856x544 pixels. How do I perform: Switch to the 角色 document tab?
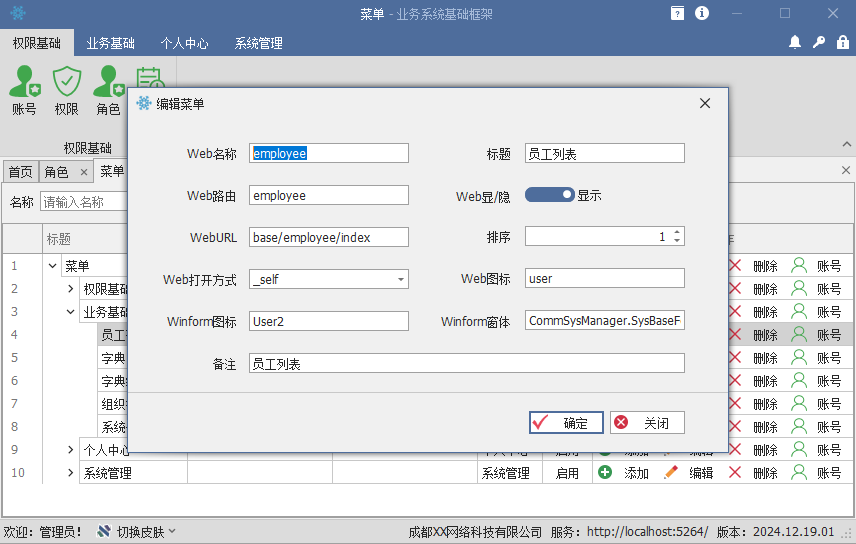tap(56, 172)
